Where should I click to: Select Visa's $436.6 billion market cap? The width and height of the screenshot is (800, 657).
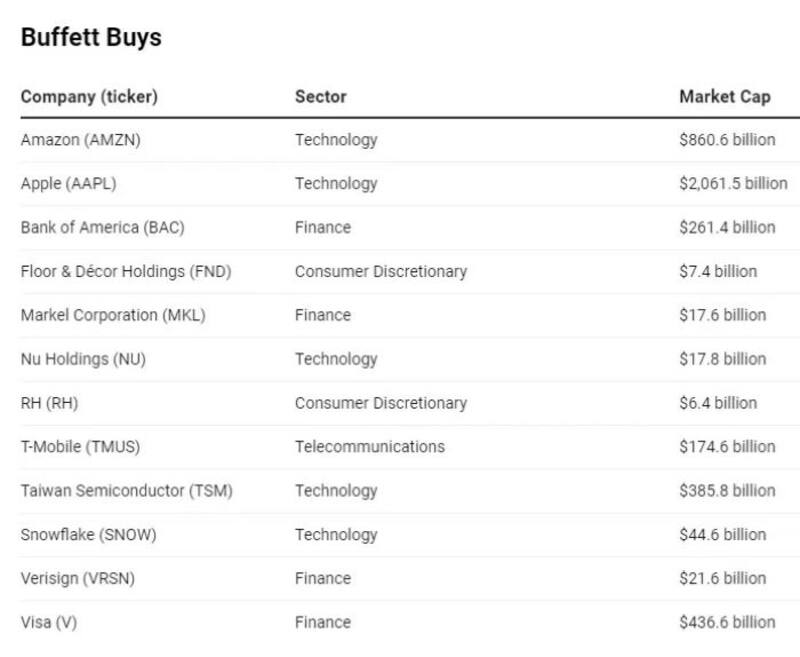tap(727, 622)
